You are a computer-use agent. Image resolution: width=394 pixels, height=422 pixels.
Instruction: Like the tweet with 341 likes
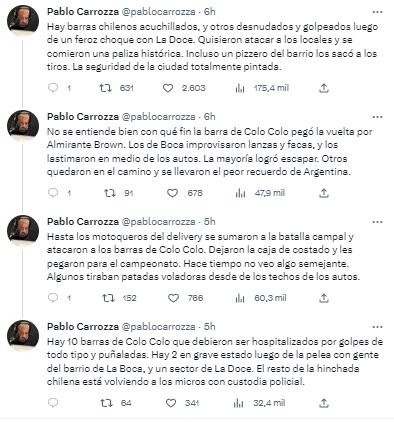tap(171, 403)
